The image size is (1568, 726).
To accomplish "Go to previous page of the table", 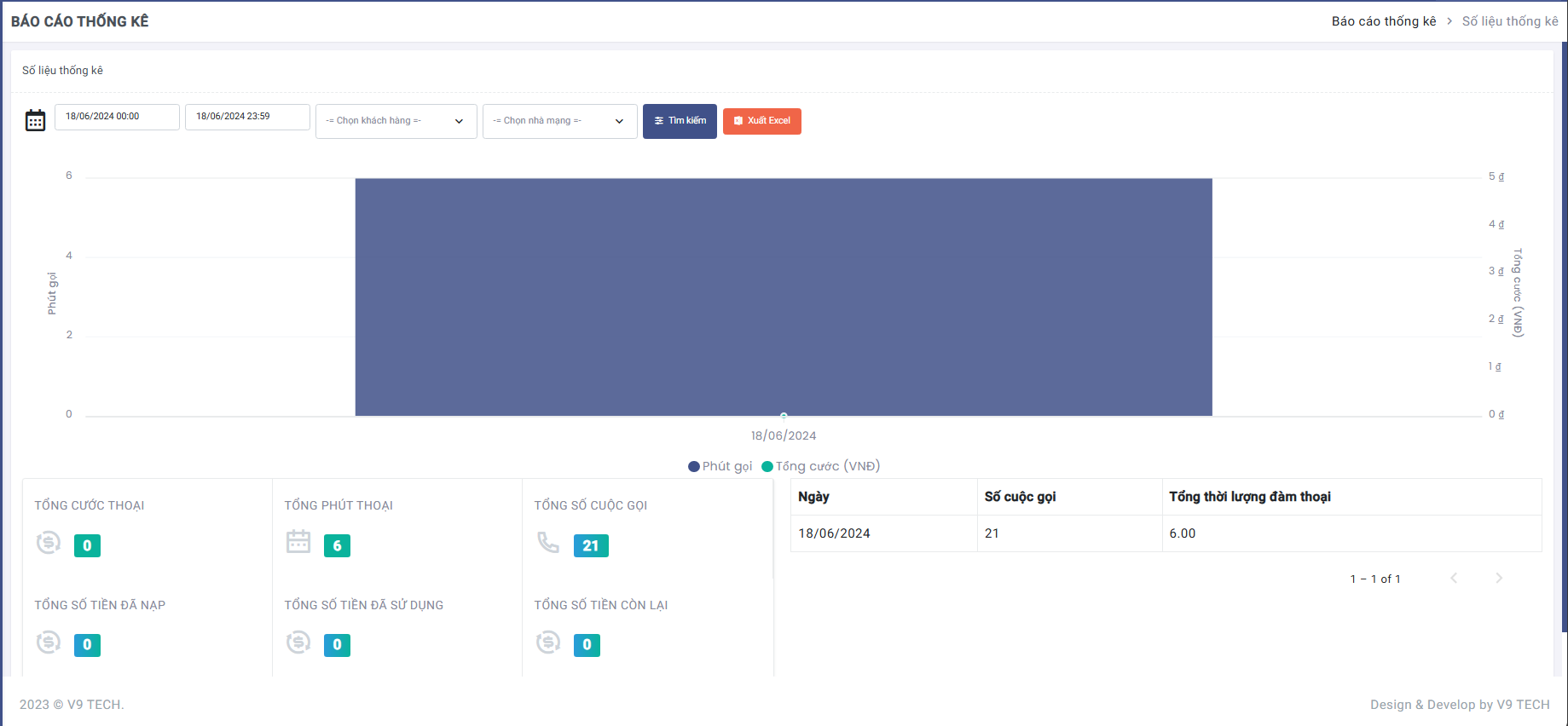I will tap(1454, 579).
